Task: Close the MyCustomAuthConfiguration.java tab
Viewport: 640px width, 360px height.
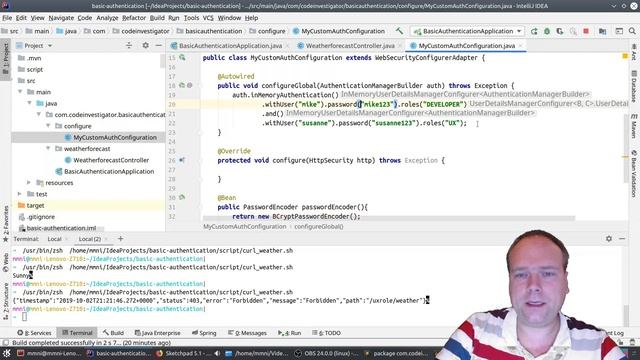Action: pos(521,46)
